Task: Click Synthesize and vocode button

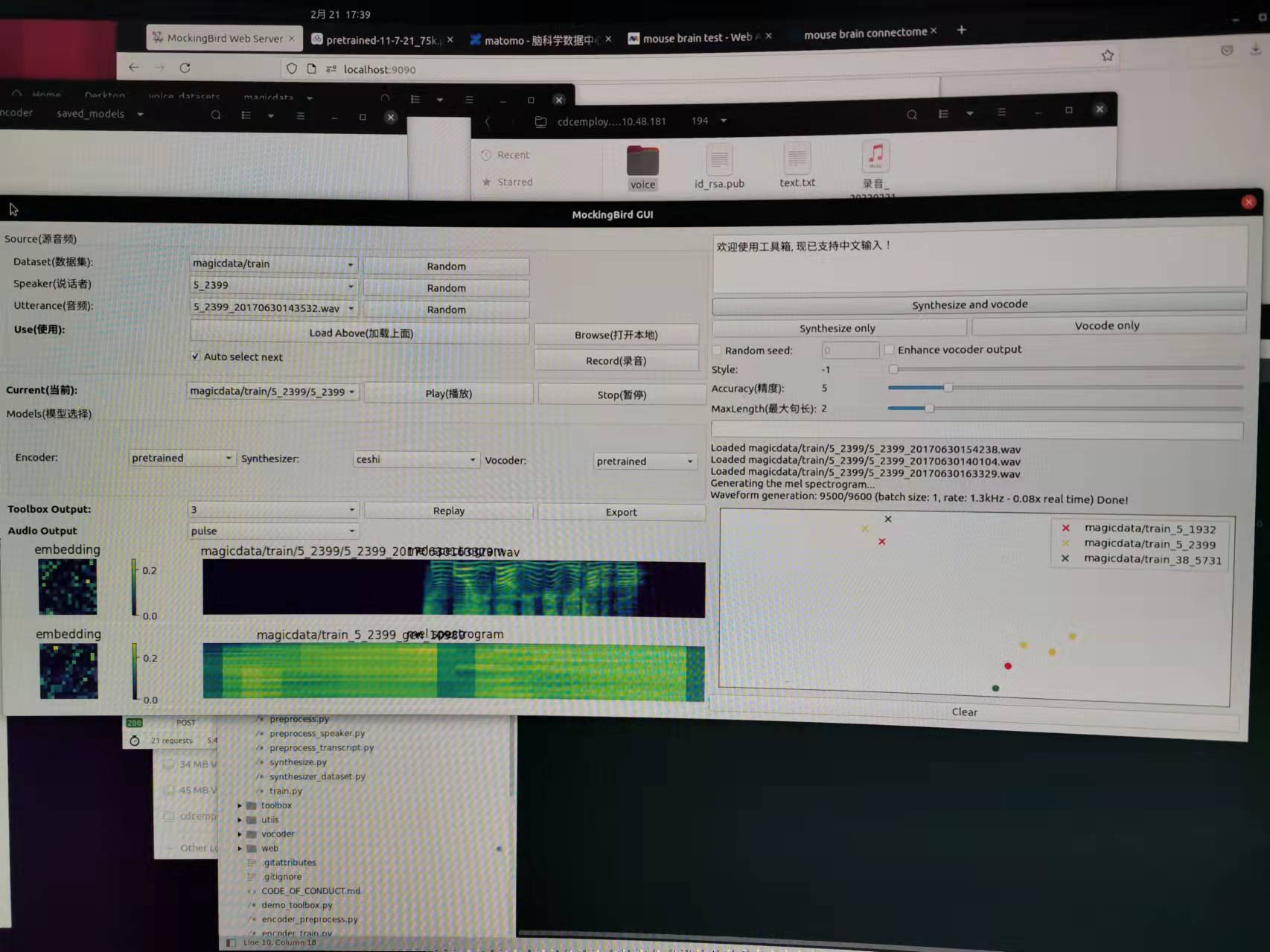Action: point(979,304)
